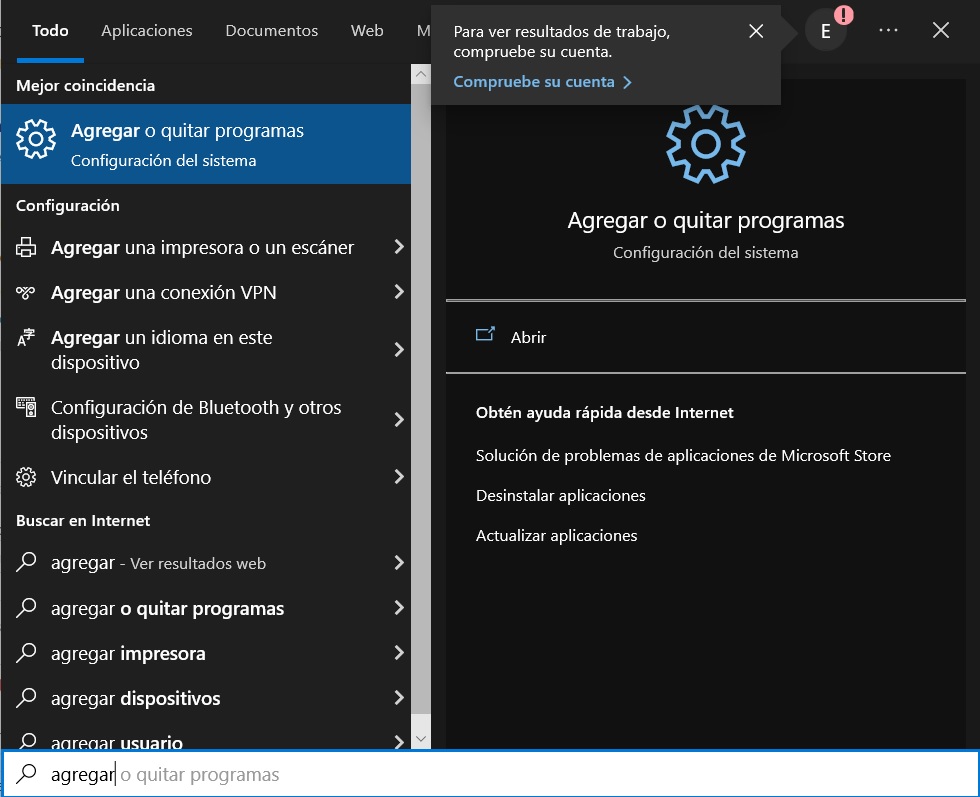Image resolution: width=980 pixels, height=797 pixels.
Task: Click the open-window icon next to Abrir
Action: [485, 334]
